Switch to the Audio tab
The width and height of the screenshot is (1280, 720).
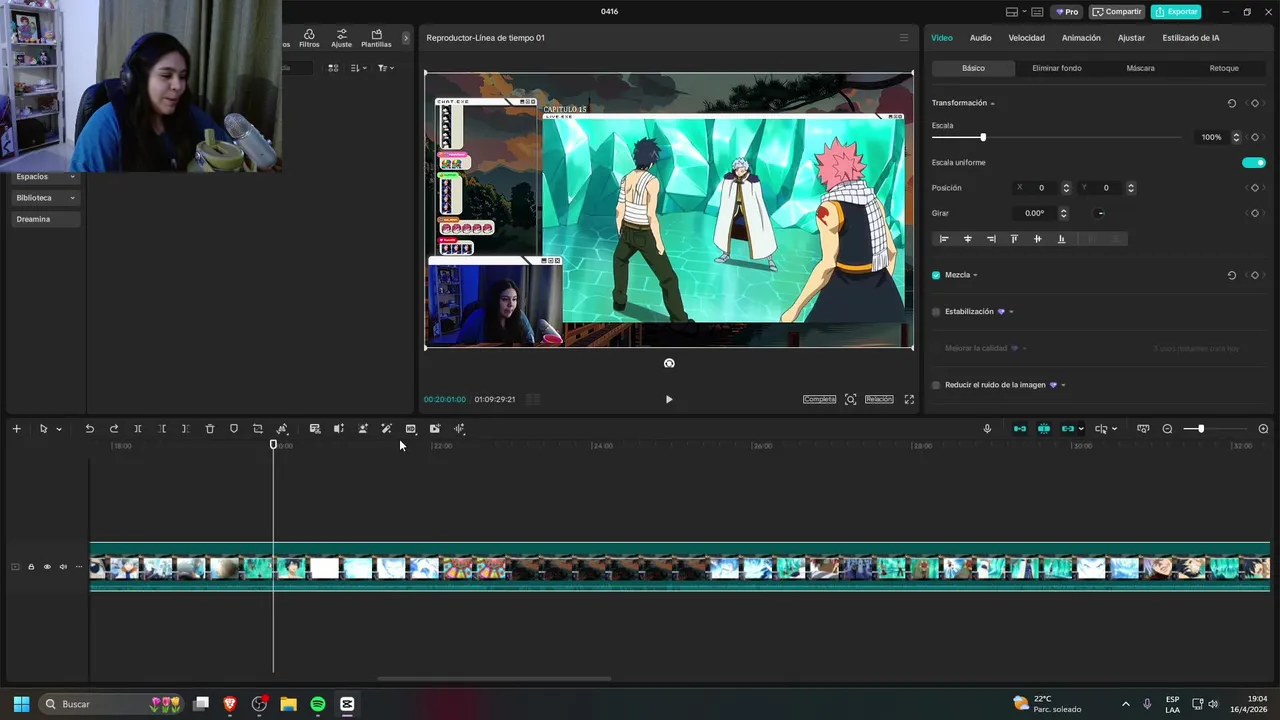[981, 38]
